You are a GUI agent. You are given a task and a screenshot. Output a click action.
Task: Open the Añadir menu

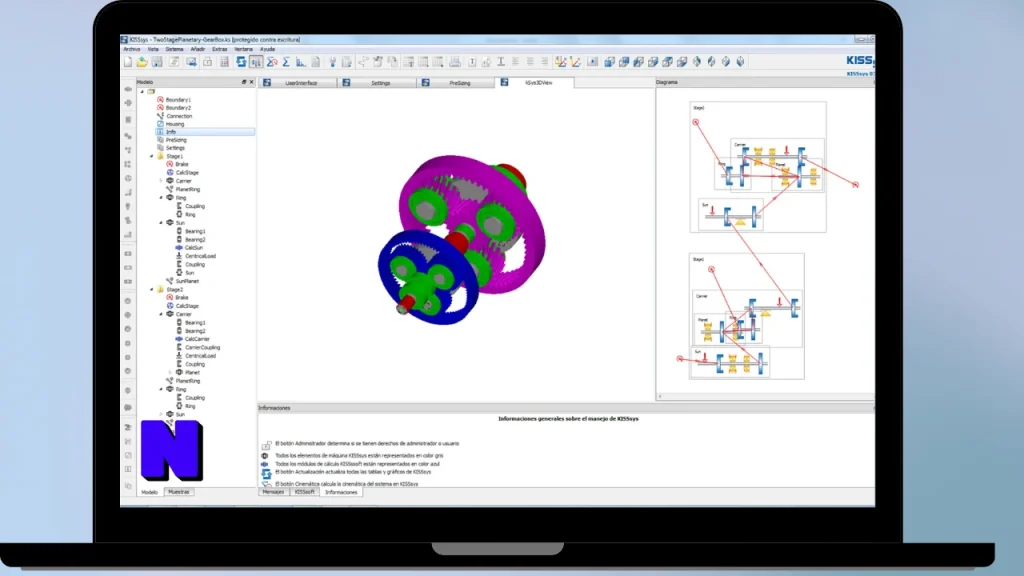pos(198,49)
